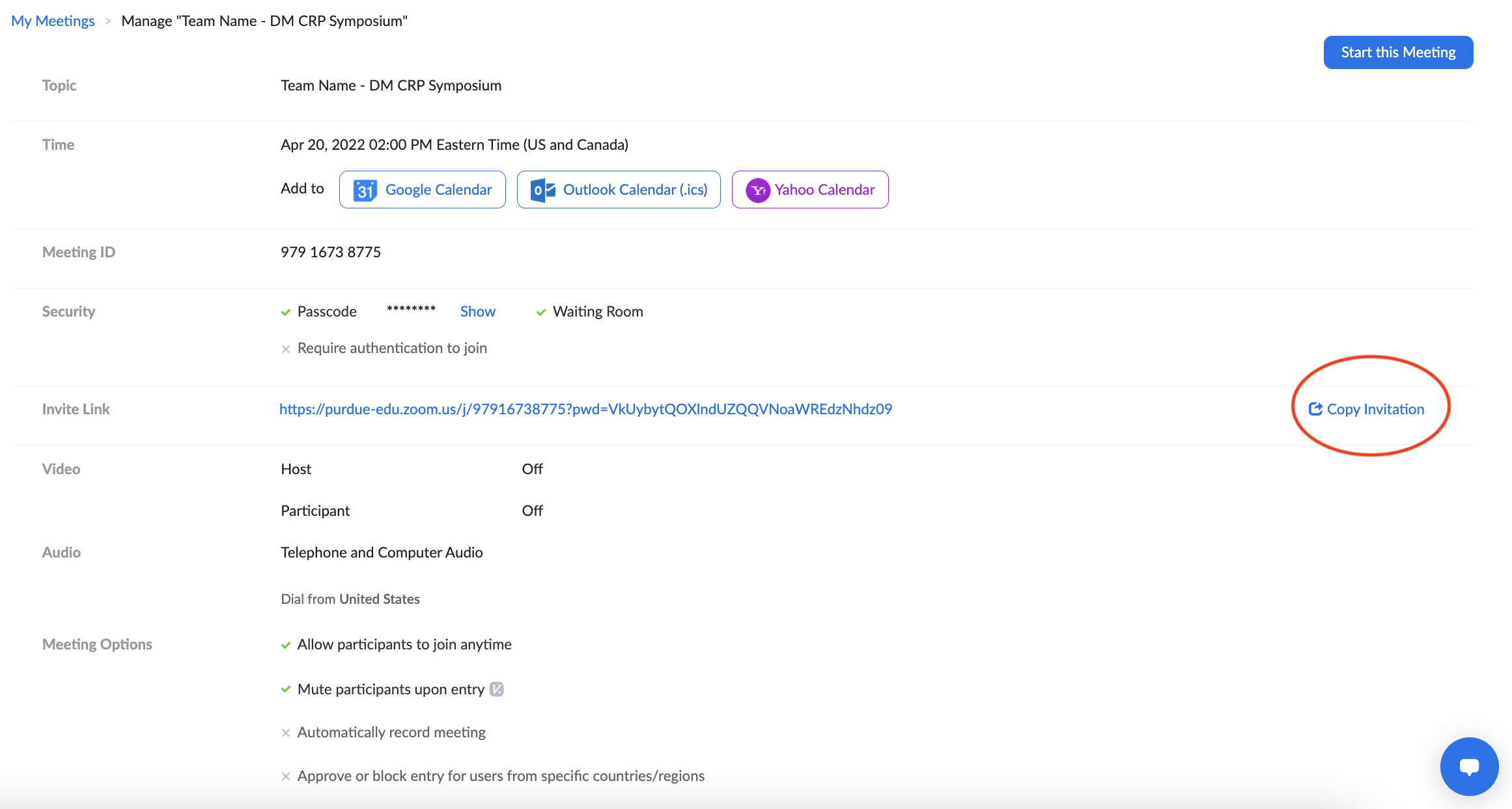Click the Participant video Off value
1512x809 pixels.
click(x=532, y=511)
